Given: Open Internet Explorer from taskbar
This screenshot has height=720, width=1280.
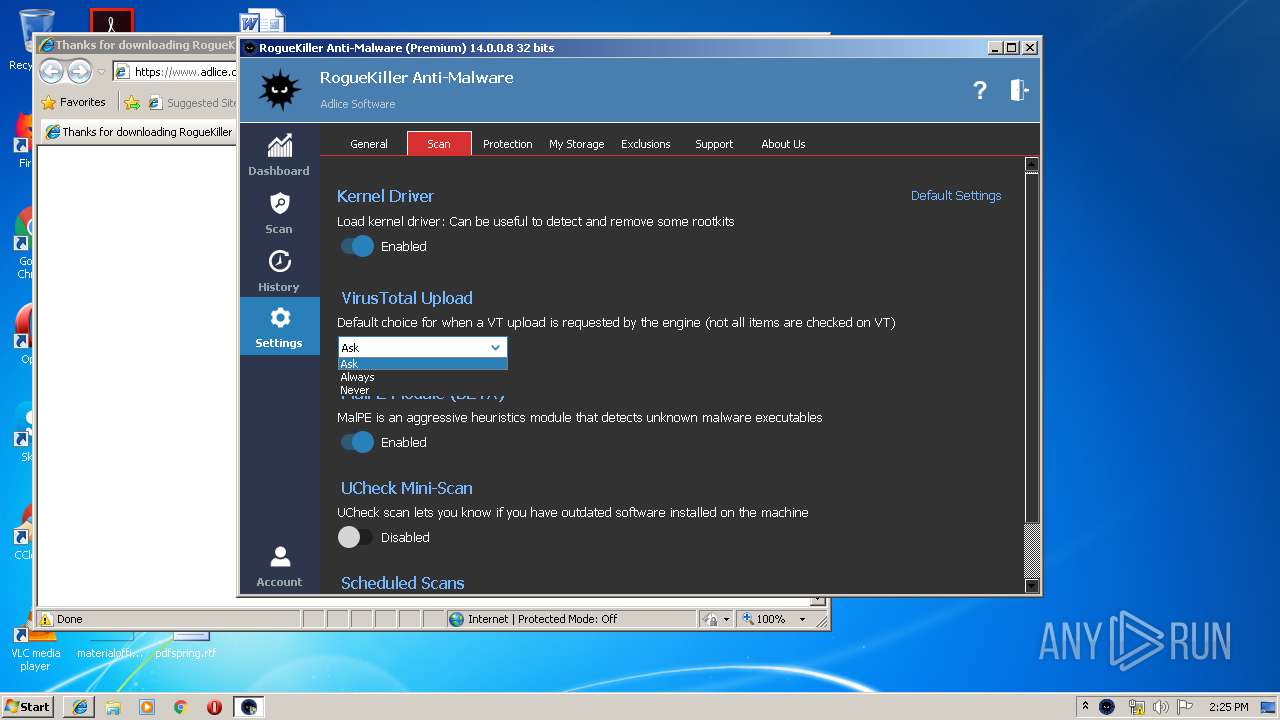Looking at the screenshot, I should (x=80, y=707).
